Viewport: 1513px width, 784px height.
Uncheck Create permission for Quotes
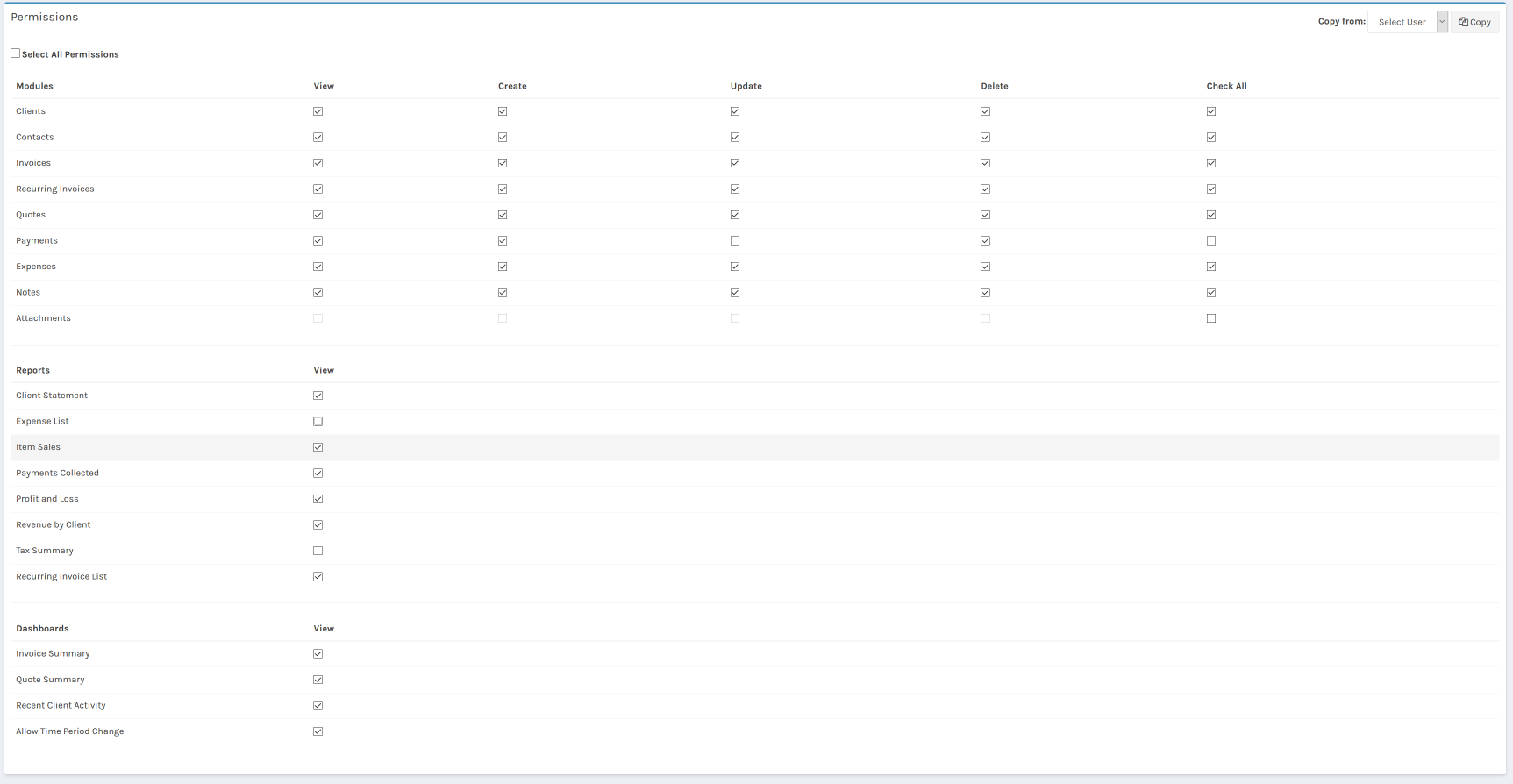(x=503, y=215)
